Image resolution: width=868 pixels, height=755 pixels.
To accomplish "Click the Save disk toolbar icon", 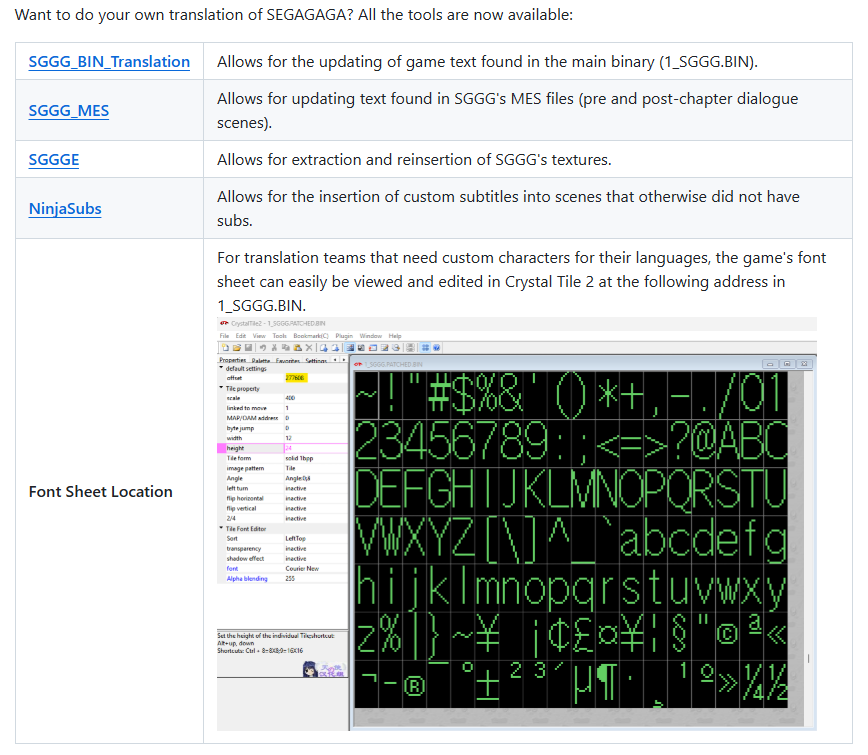I will (x=249, y=348).
